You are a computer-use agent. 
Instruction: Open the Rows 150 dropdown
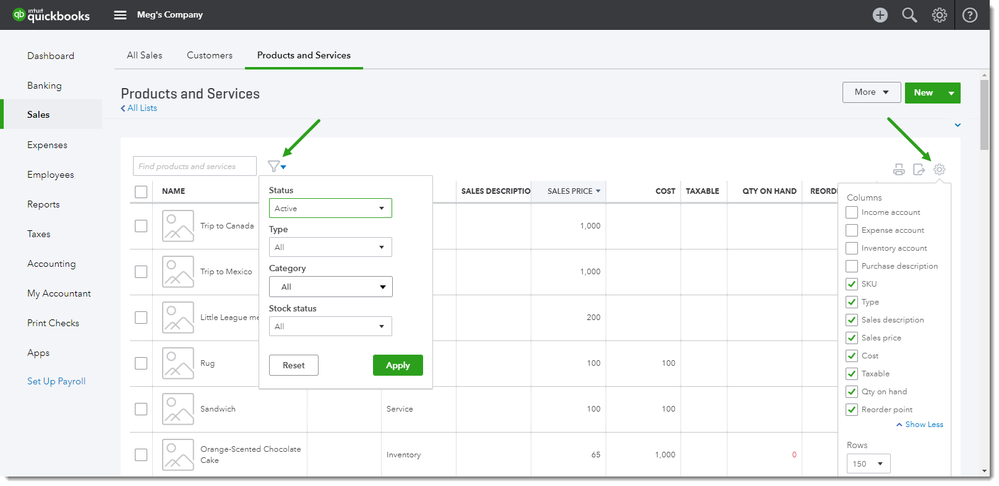coord(868,464)
